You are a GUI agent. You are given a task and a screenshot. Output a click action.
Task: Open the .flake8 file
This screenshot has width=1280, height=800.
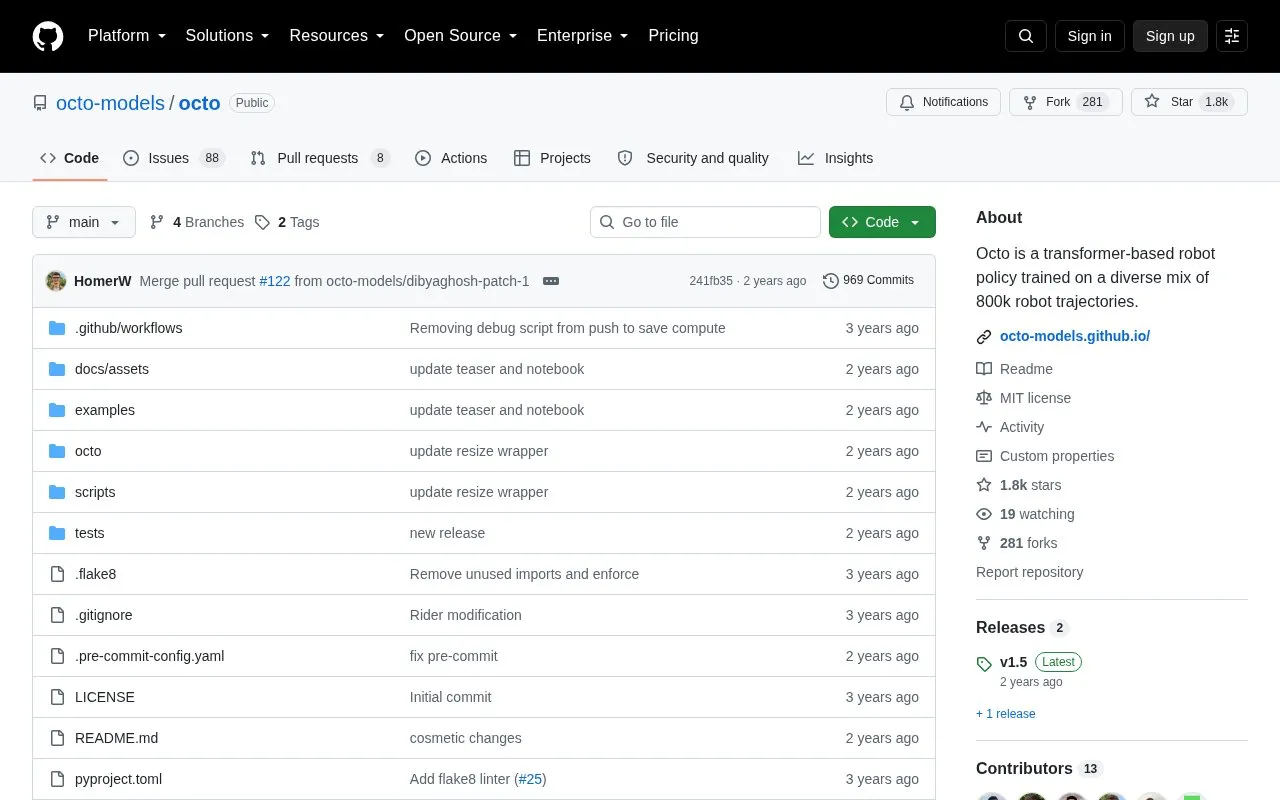click(96, 574)
